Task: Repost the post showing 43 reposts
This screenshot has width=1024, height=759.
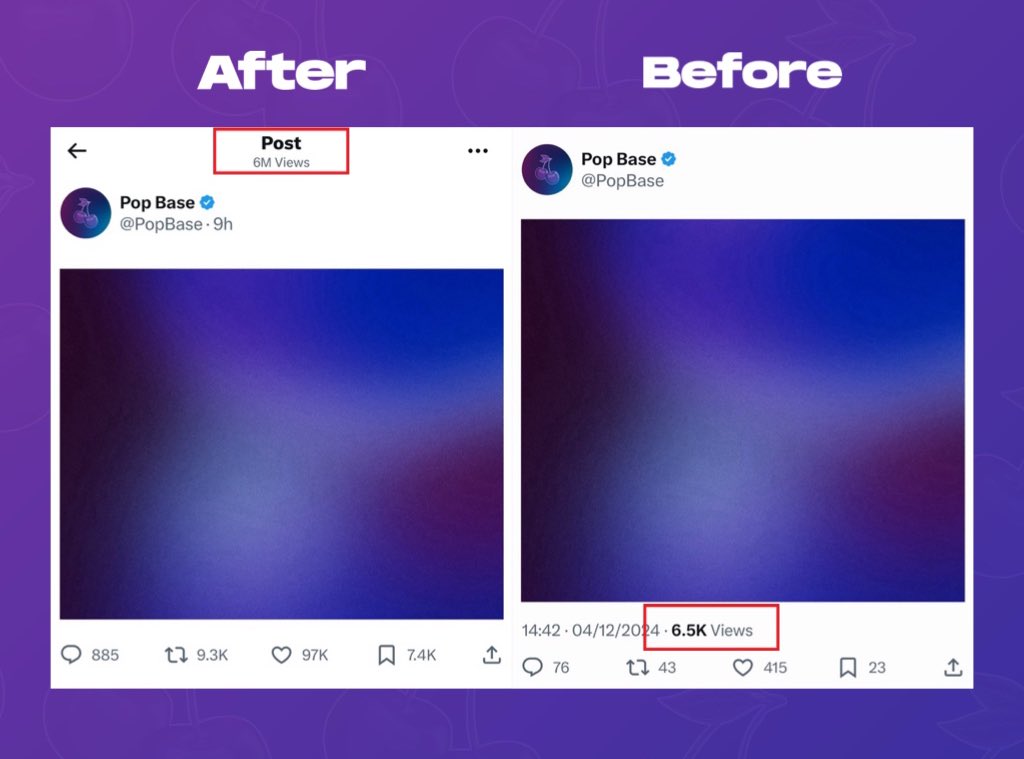Action: pos(637,667)
